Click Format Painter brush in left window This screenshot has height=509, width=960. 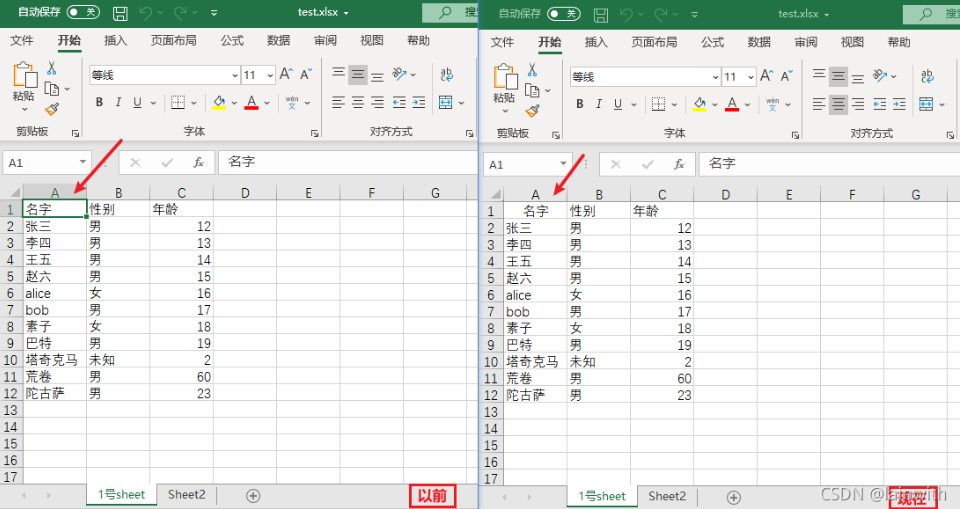click(x=52, y=110)
